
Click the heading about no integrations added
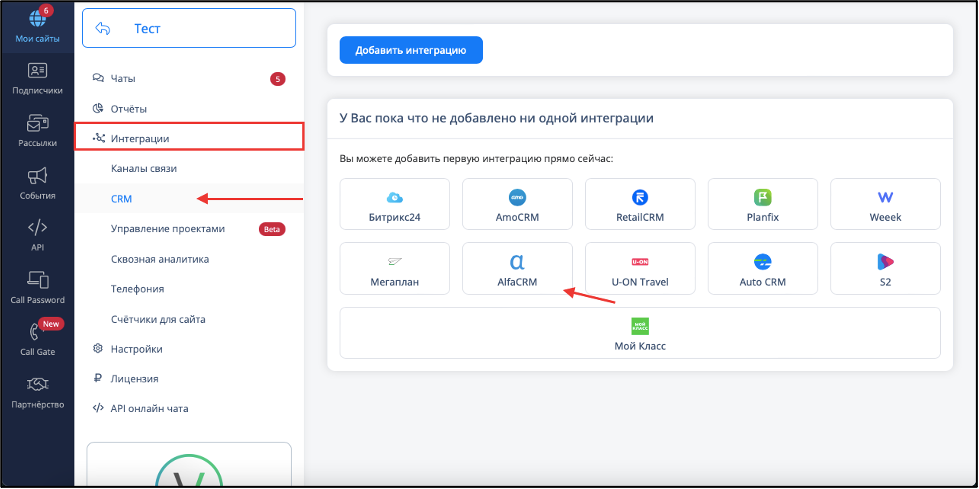click(x=496, y=118)
